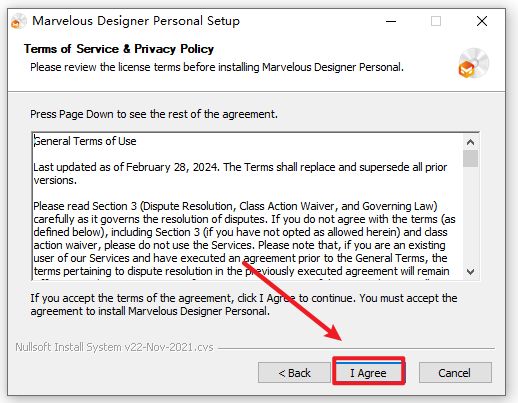Accept terms with the I Agree button
518x403 pixels.
[368, 372]
